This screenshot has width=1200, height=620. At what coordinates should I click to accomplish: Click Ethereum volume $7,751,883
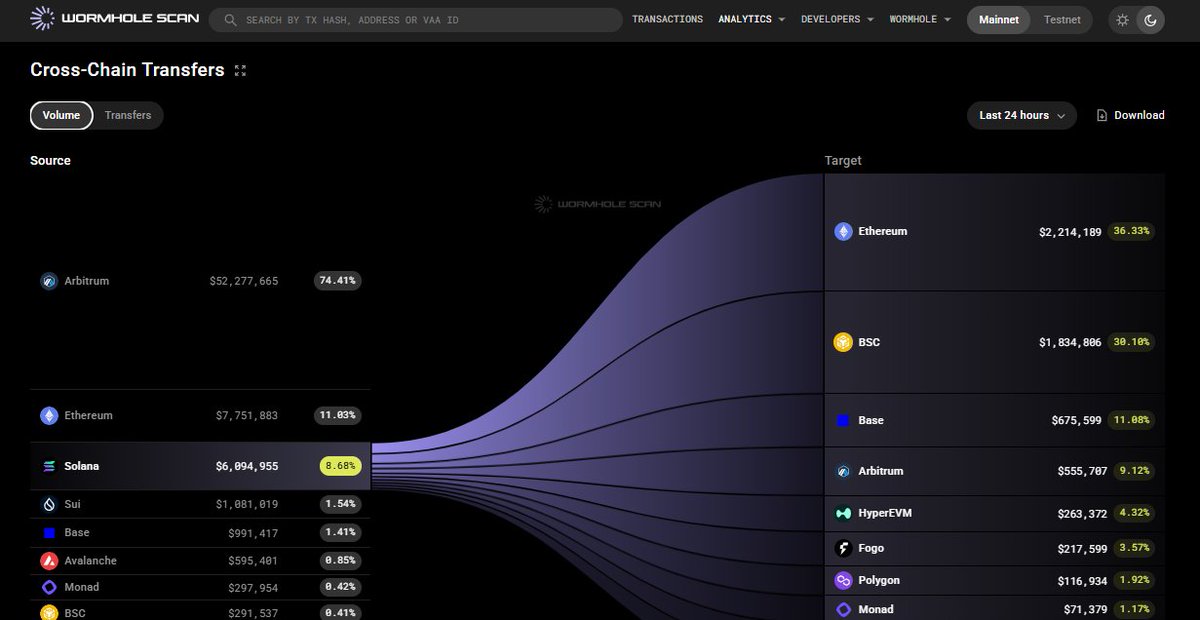click(x=247, y=415)
